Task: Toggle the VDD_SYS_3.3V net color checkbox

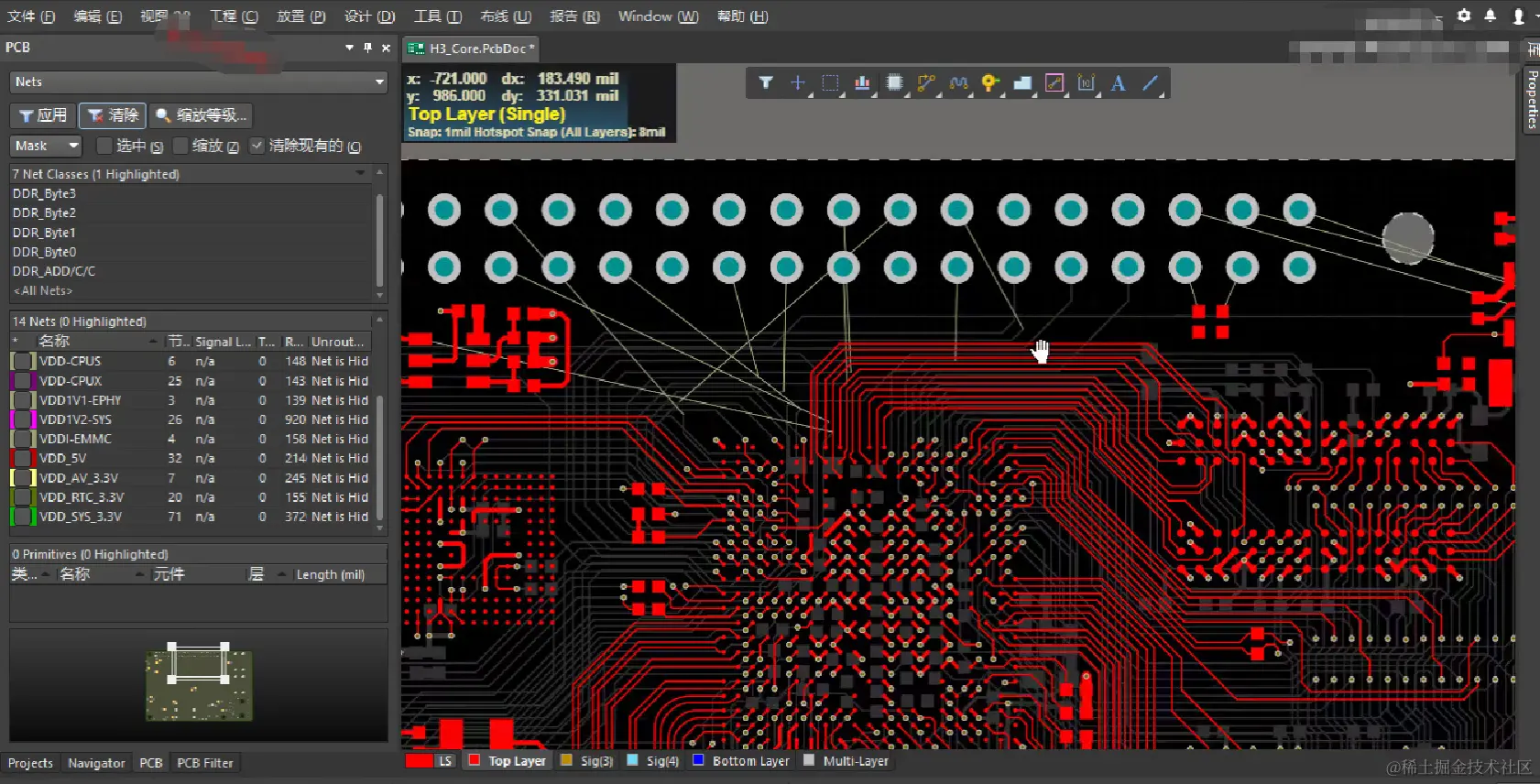Action: click(23, 517)
